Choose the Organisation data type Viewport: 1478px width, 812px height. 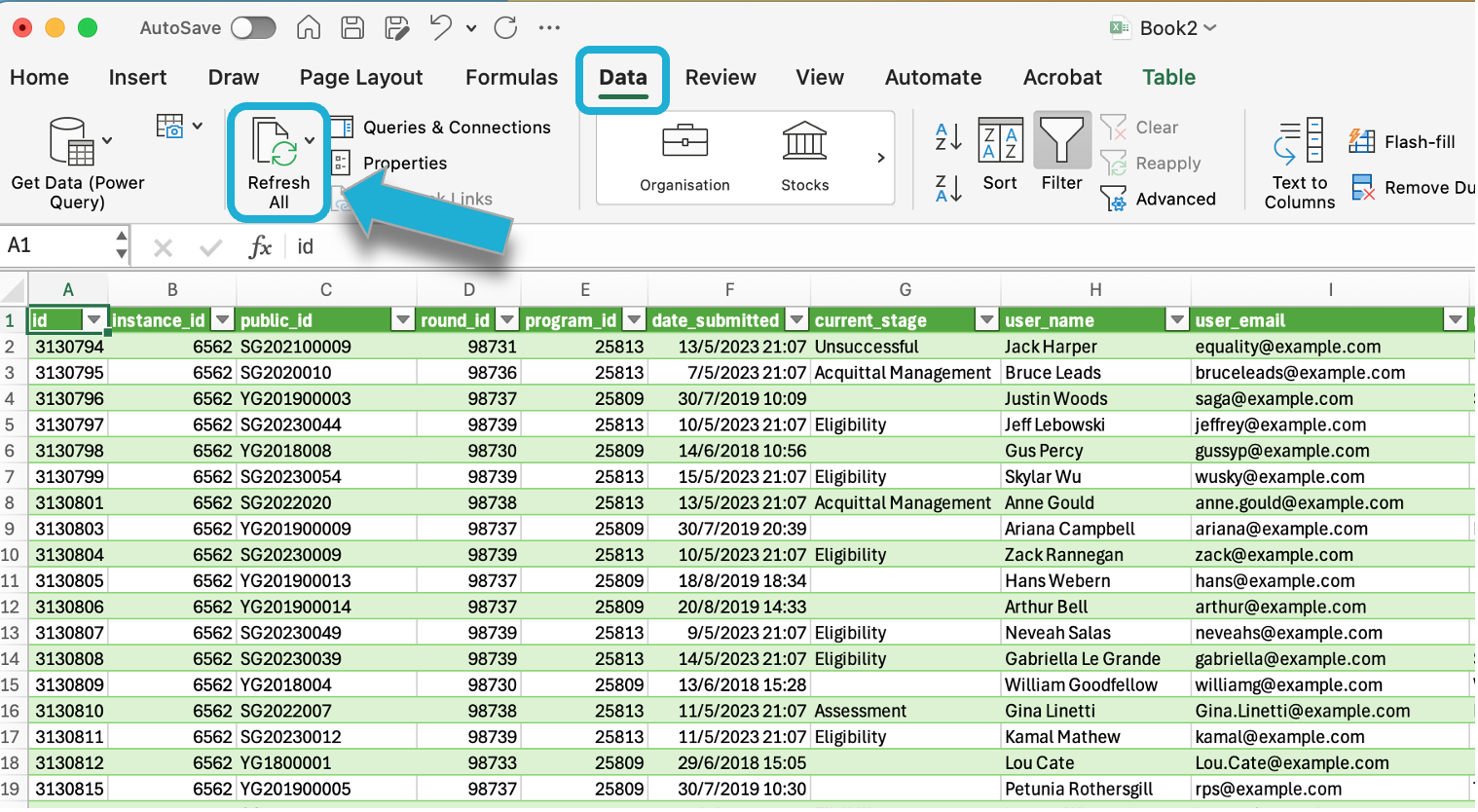click(x=684, y=157)
